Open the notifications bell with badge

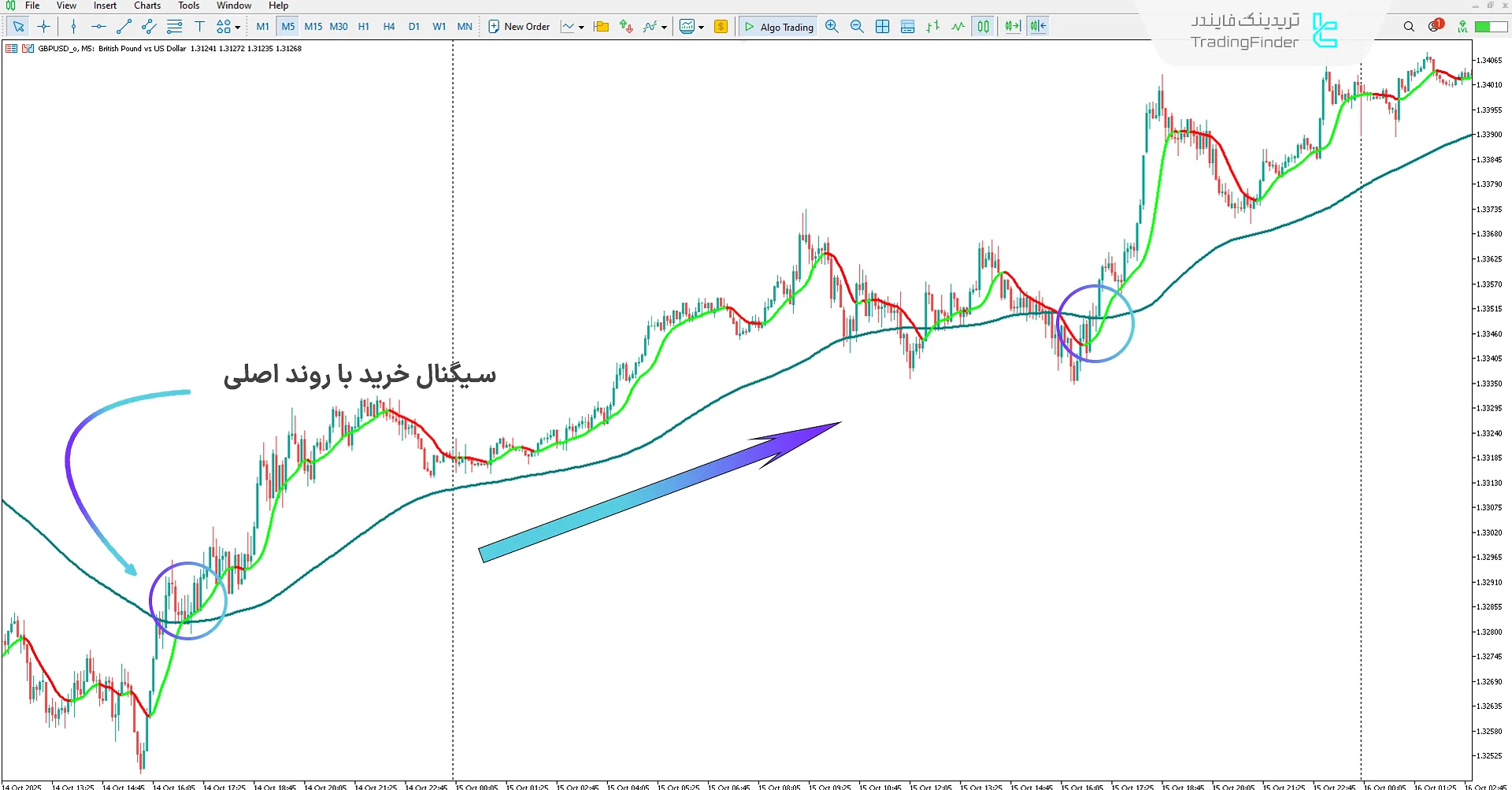point(1433,25)
